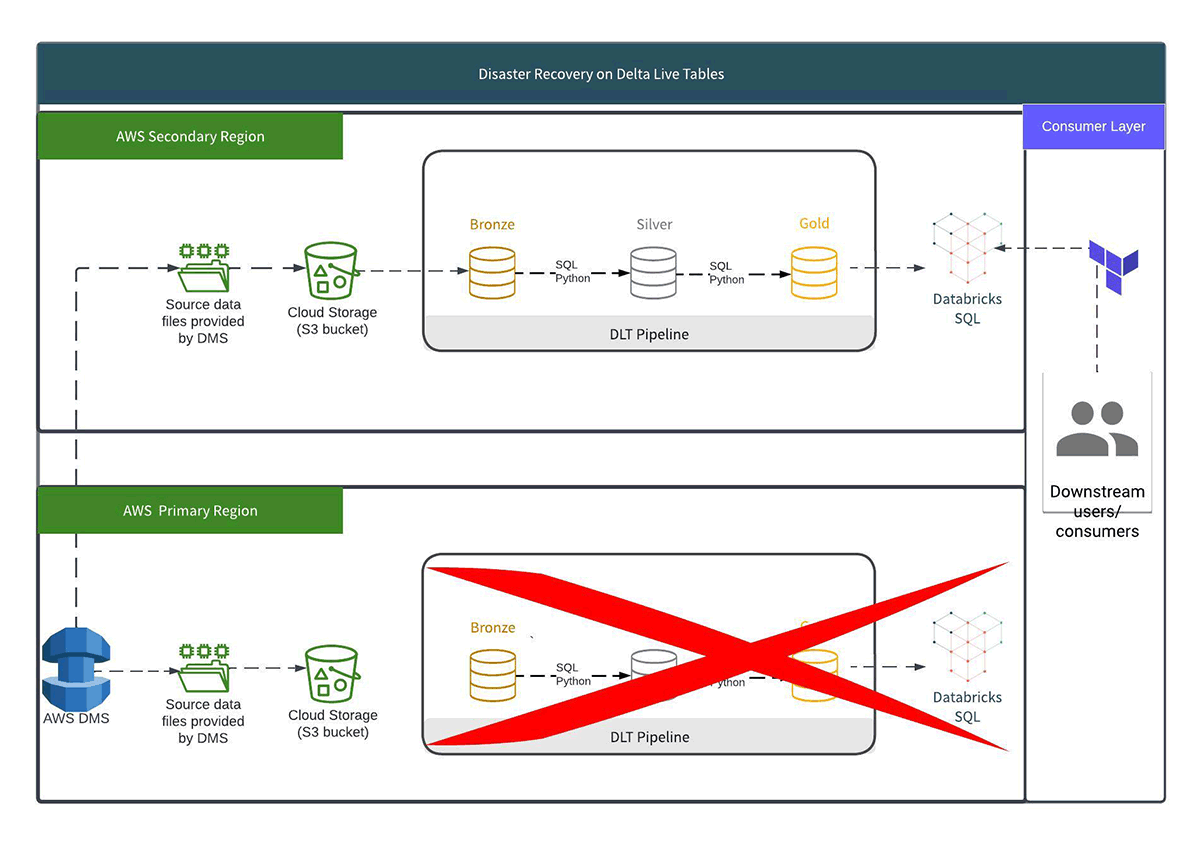
Task: Select the Silver label in secondary region
Action: point(654,224)
